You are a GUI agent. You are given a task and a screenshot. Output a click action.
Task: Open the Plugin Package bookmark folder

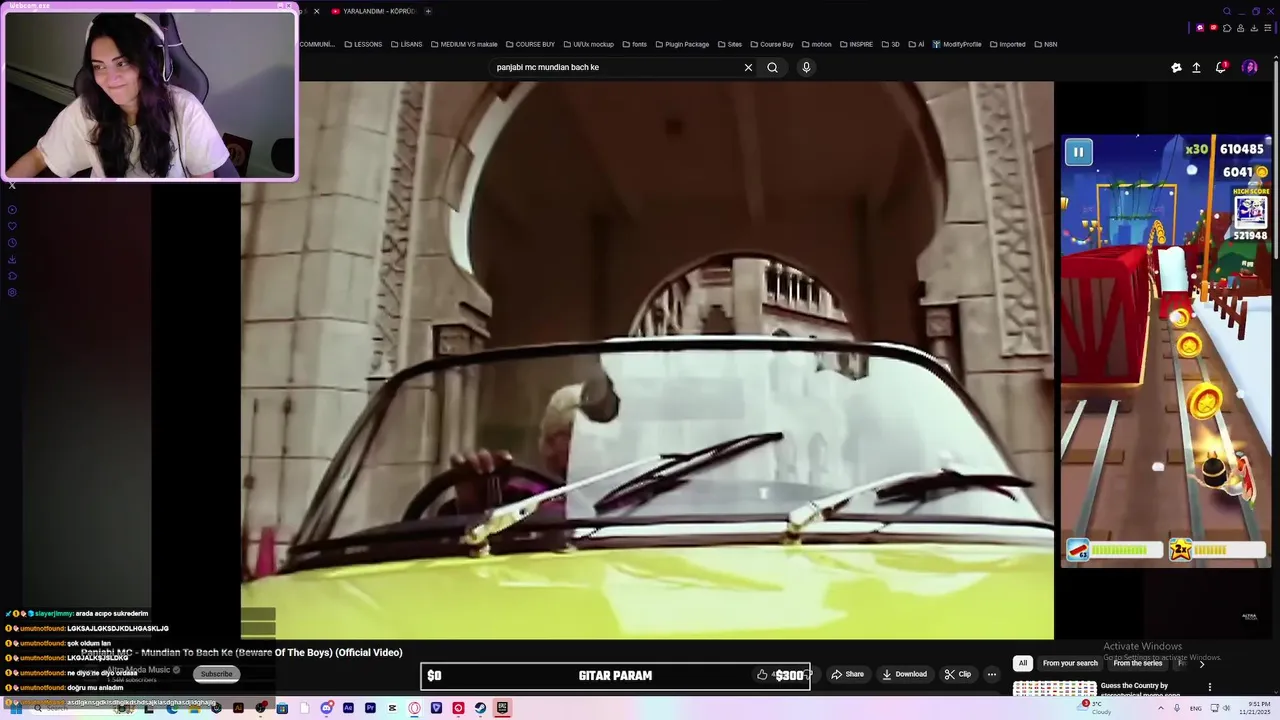(681, 44)
